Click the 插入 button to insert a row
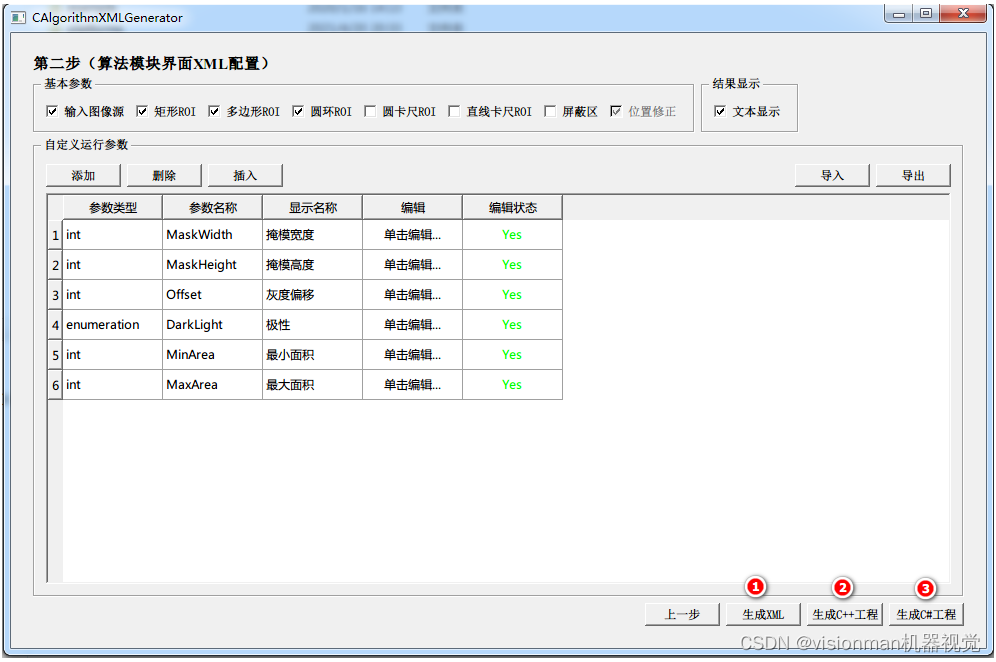This screenshot has height=662, width=996. point(245,175)
